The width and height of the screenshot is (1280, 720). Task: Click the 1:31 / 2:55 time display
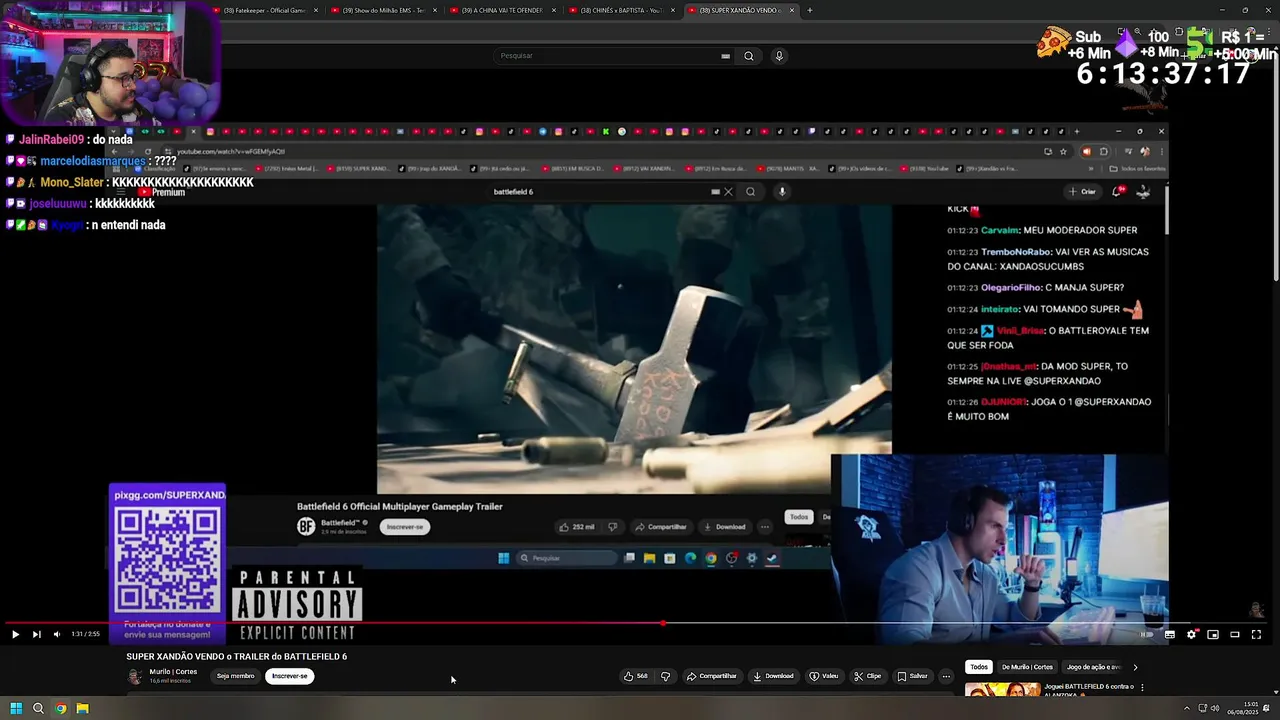coord(85,634)
